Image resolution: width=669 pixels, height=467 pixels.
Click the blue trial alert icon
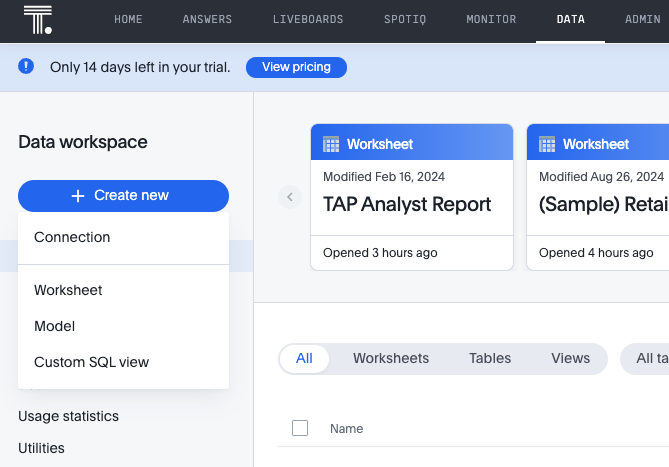26,67
